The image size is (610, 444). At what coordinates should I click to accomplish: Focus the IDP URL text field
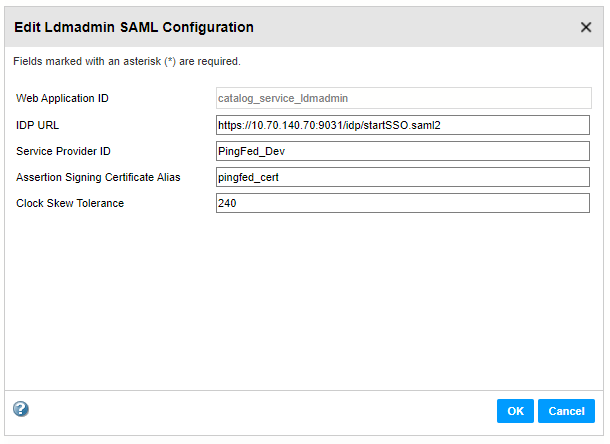click(403, 125)
